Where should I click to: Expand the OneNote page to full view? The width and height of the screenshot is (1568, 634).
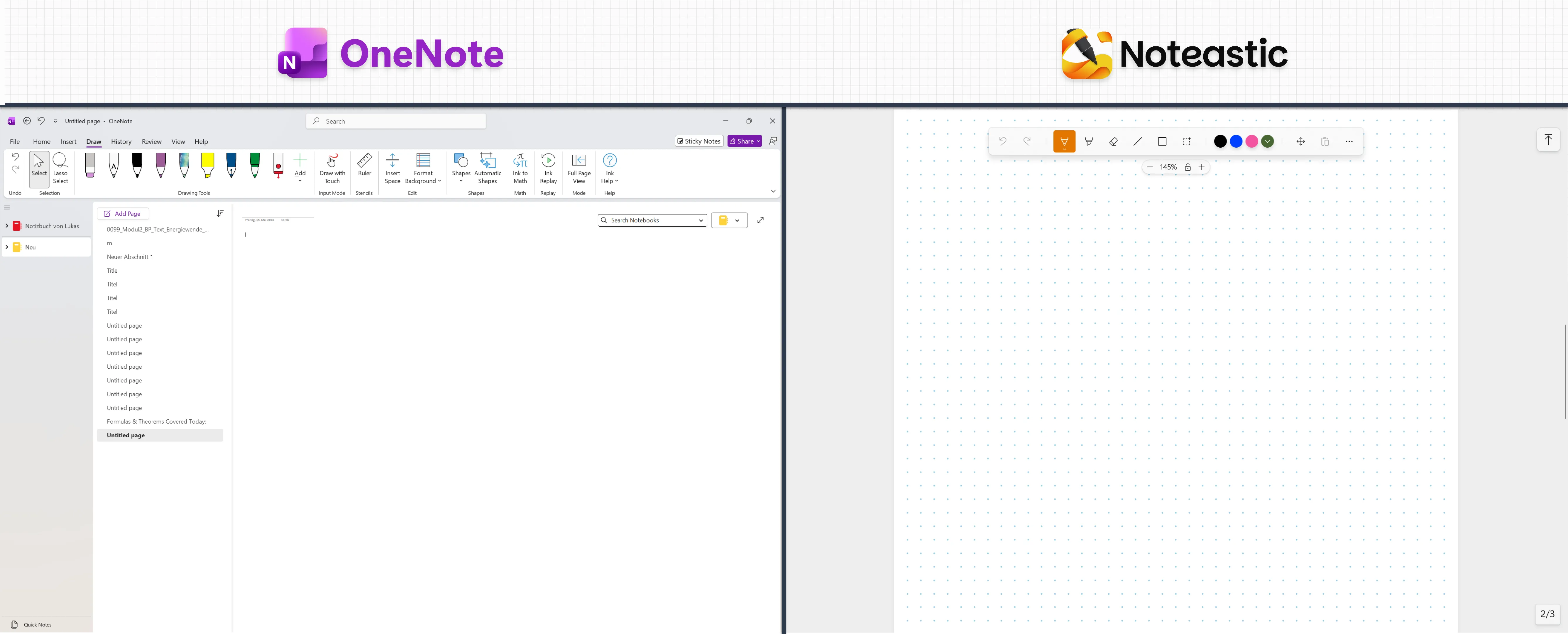coord(760,220)
